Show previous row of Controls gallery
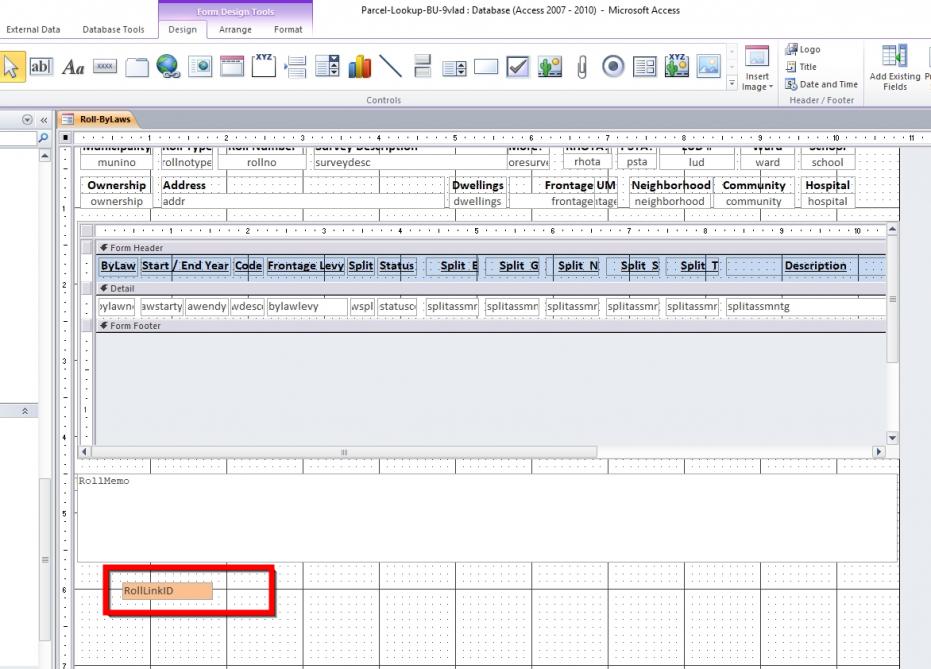 (732, 52)
